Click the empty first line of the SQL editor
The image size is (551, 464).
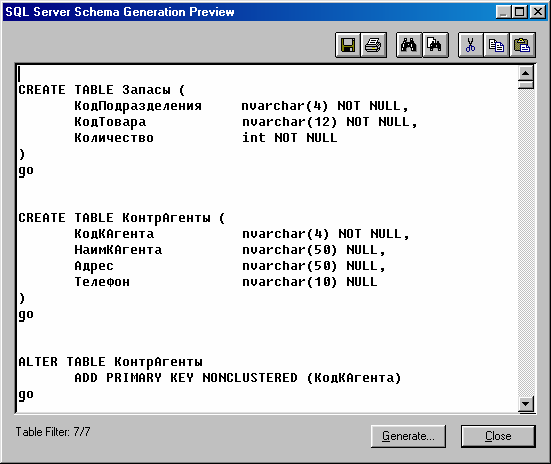[267, 74]
